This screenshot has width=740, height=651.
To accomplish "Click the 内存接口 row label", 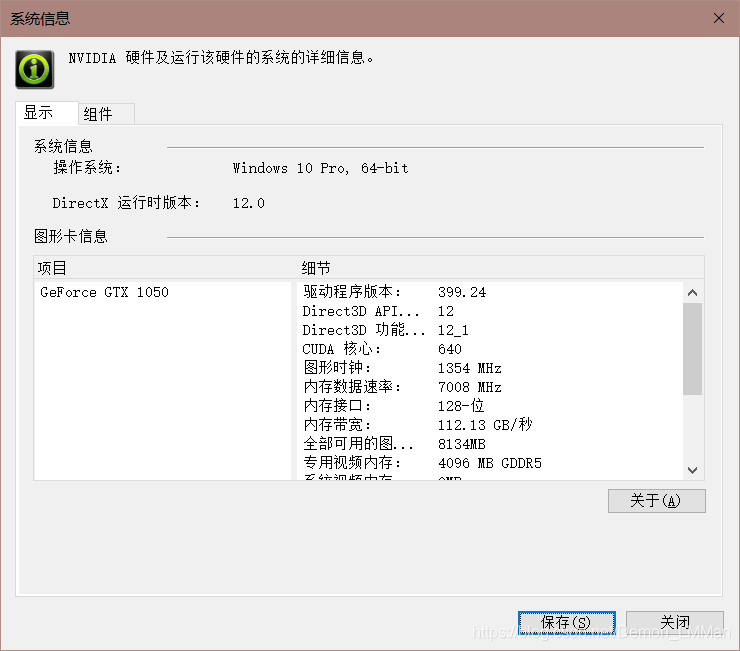I will click(x=337, y=406).
